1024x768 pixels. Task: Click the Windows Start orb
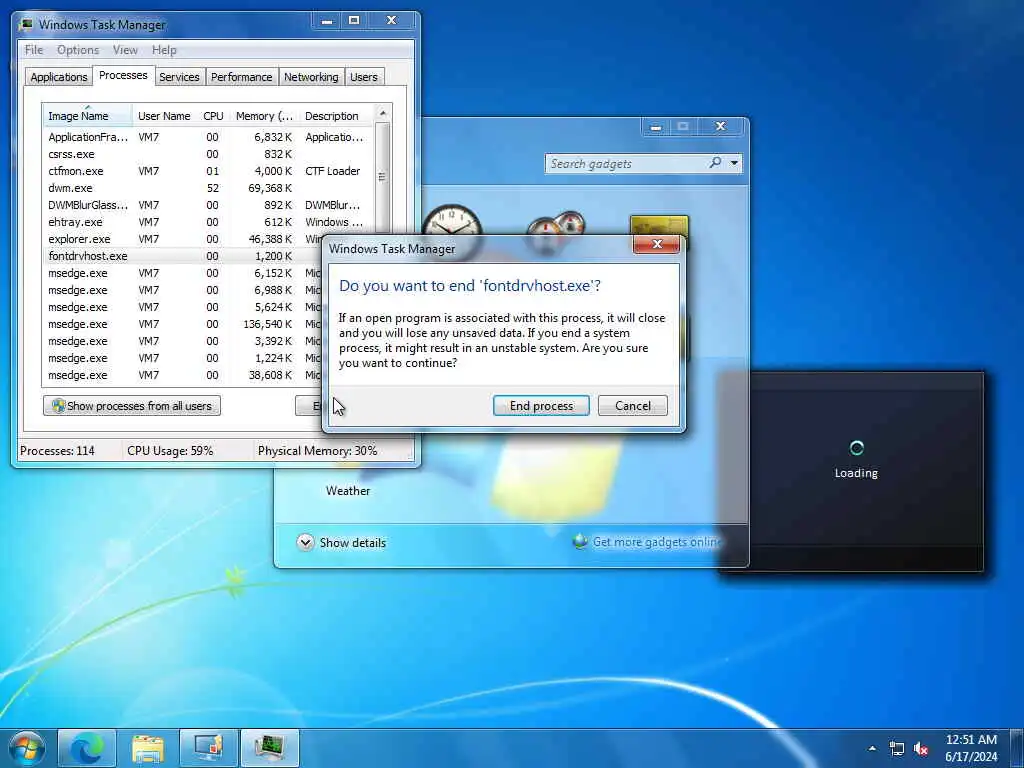pyautogui.click(x=27, y=748)
